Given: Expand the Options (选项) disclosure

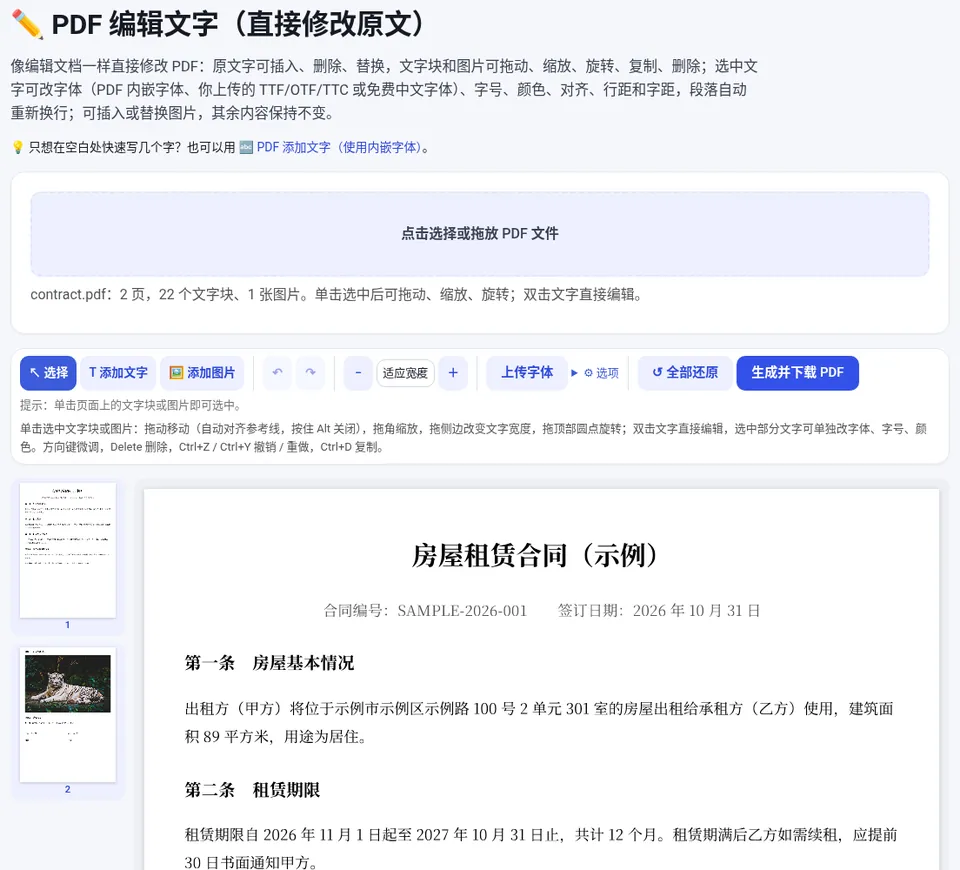Looking at the screenshot, I should pos(595,373).
